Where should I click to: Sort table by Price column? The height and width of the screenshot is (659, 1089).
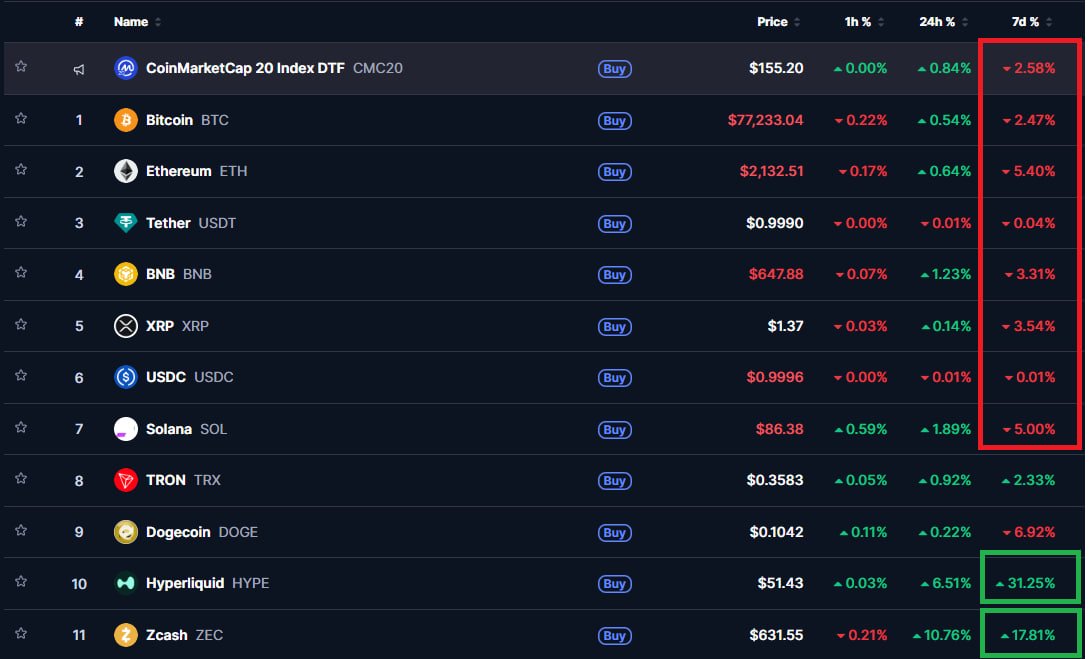point(778,22)
